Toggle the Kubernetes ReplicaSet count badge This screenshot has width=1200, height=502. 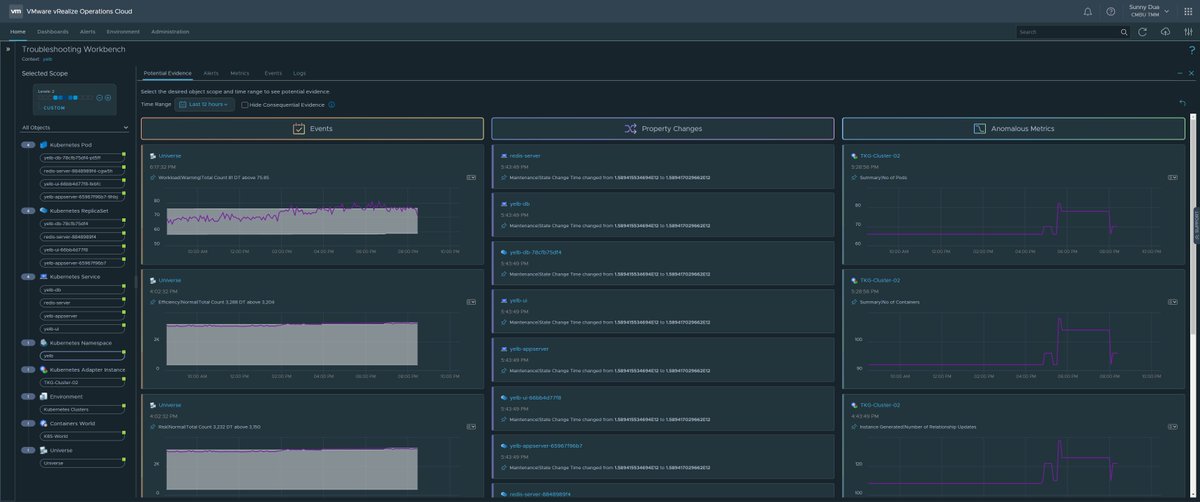[x=28, y=210]
